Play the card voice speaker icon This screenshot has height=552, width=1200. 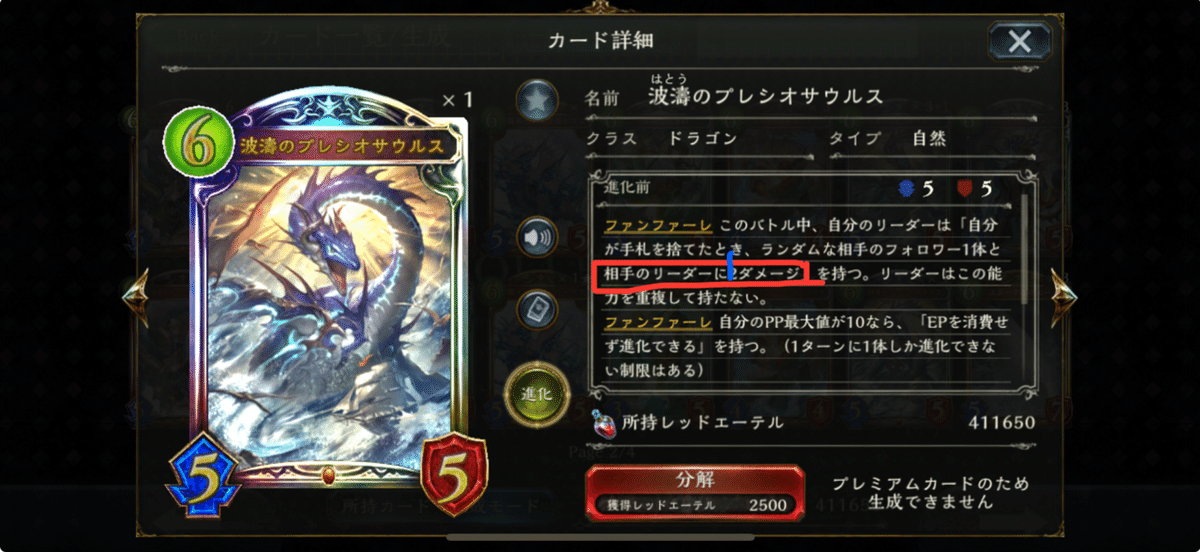[x=537, y=238]
